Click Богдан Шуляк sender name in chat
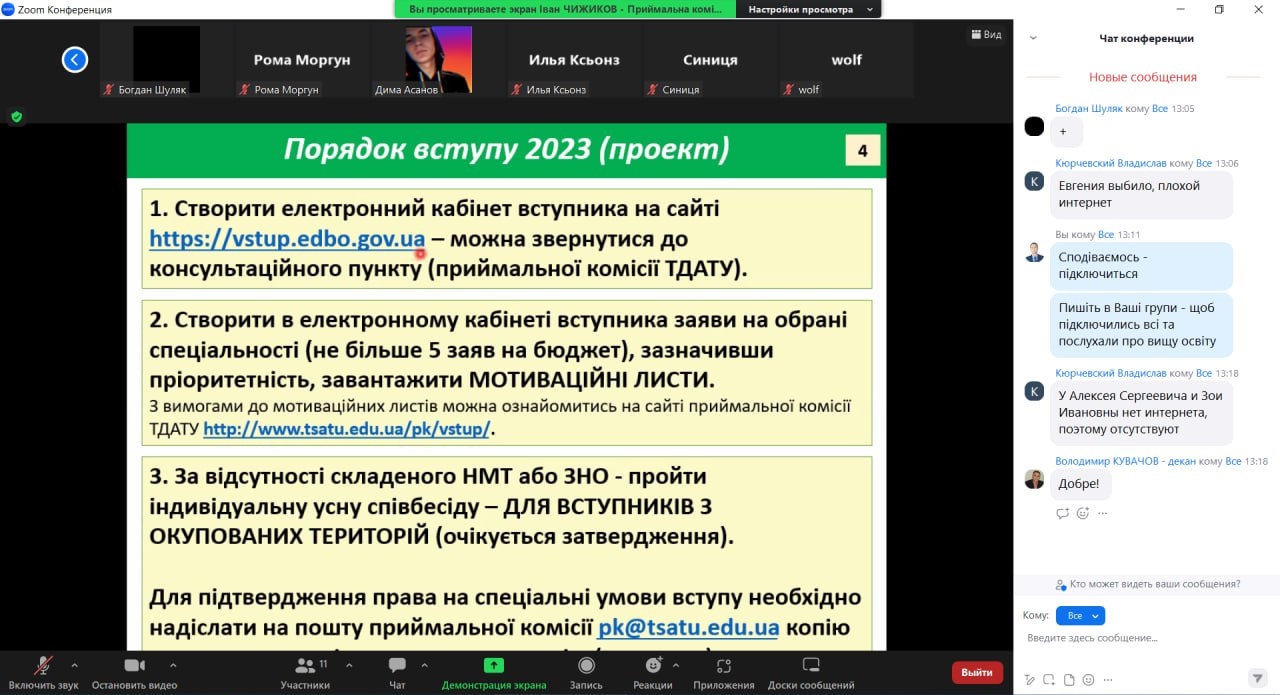Screen dimensions: 1280x695 point(1088,108)
